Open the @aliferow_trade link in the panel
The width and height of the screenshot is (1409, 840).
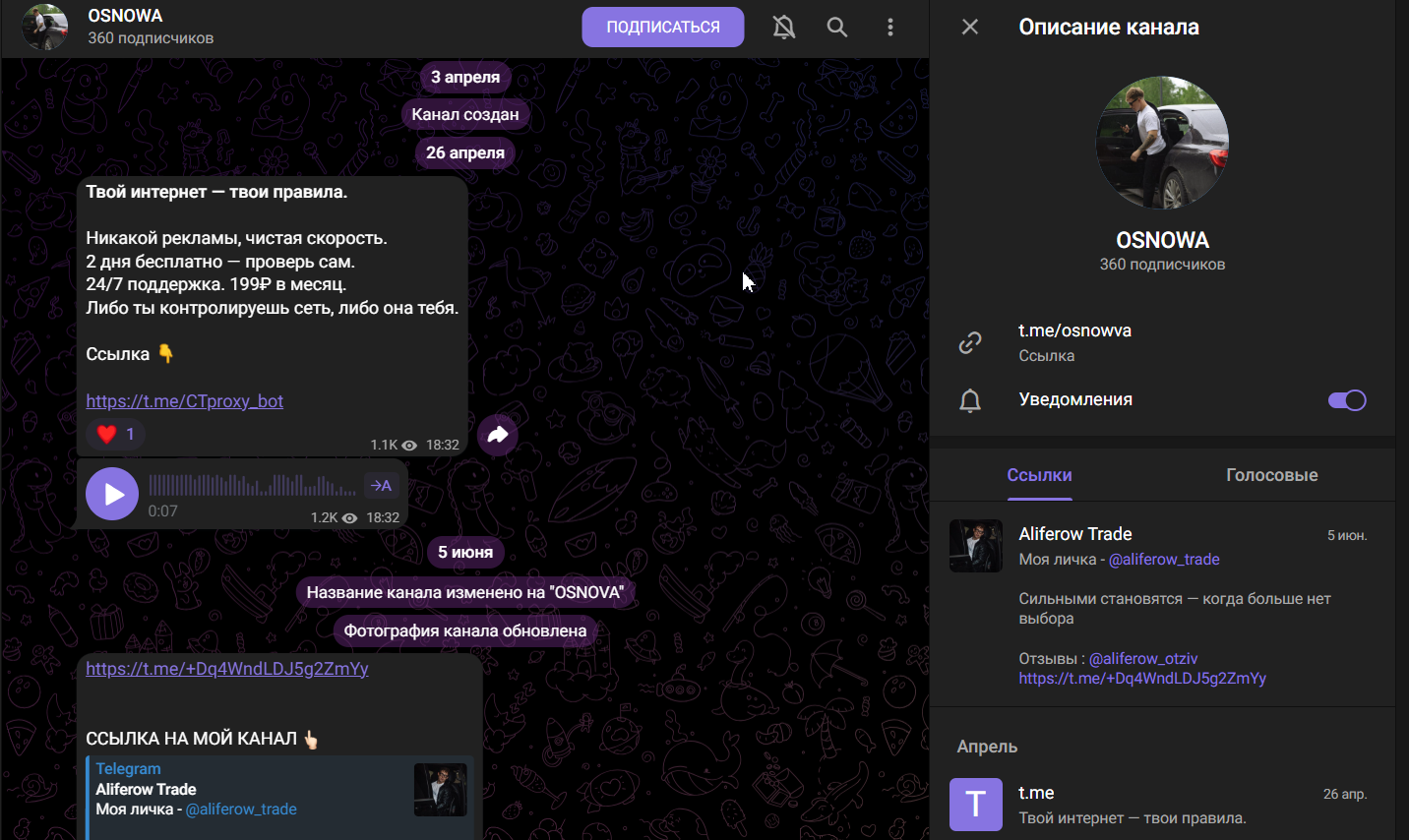[1165, 559]
